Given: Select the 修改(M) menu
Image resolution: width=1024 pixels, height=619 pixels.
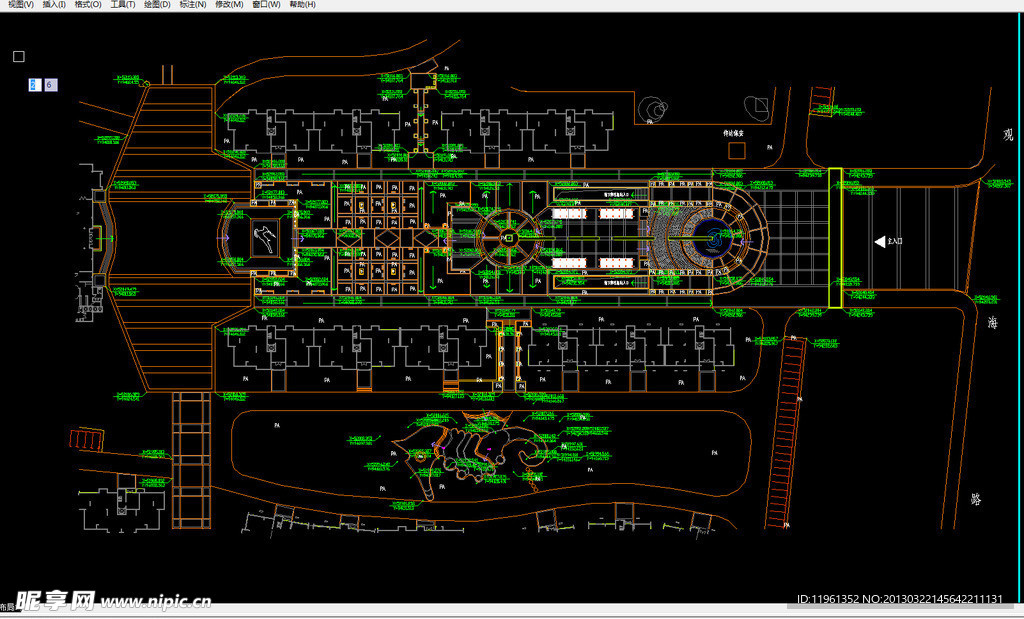Looking at the screenshot, I should click(x=229, y=5).
